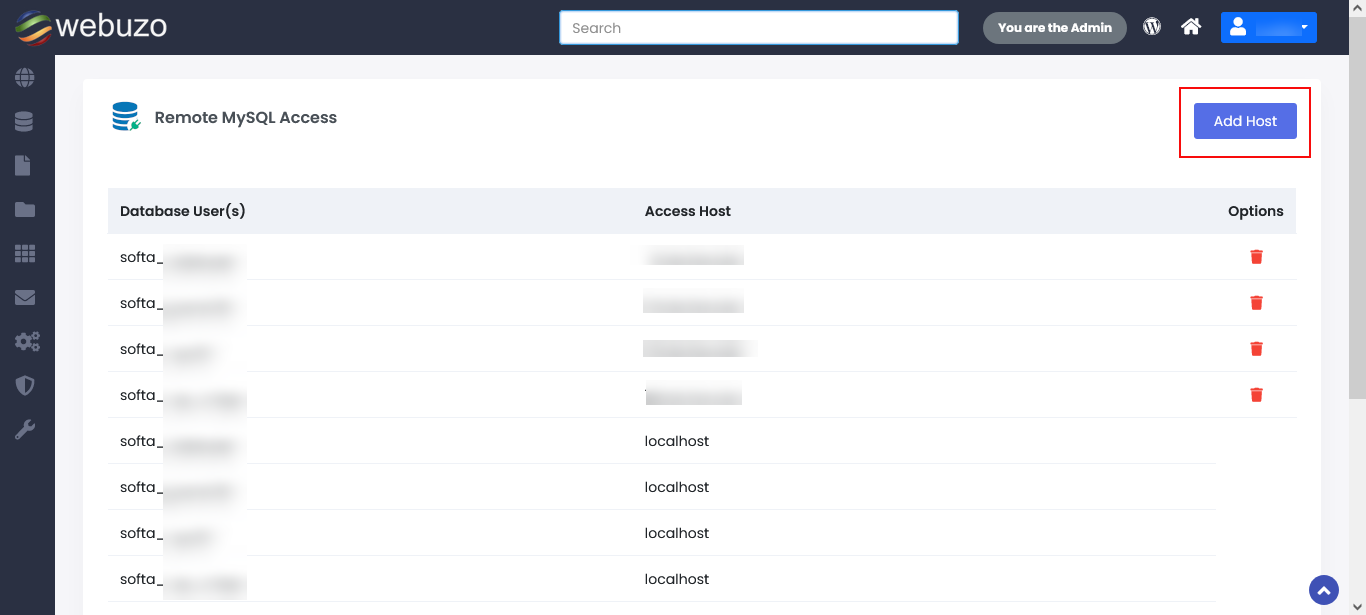Delete the second row's remote host entry
This screenshot has height=615, width=1366.
pos(1256,303)
